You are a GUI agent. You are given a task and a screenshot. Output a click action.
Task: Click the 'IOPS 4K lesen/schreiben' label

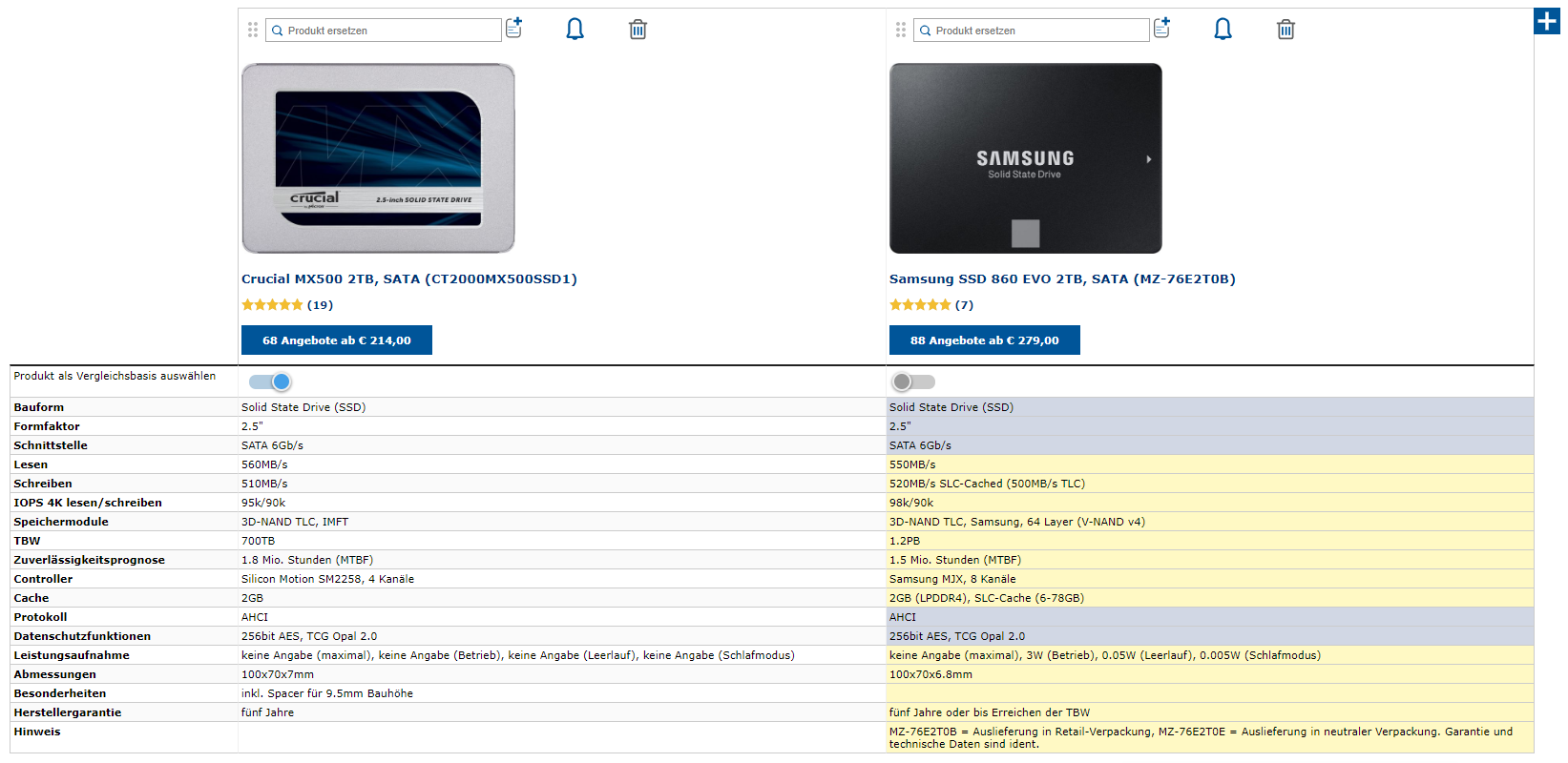[88, 503]
